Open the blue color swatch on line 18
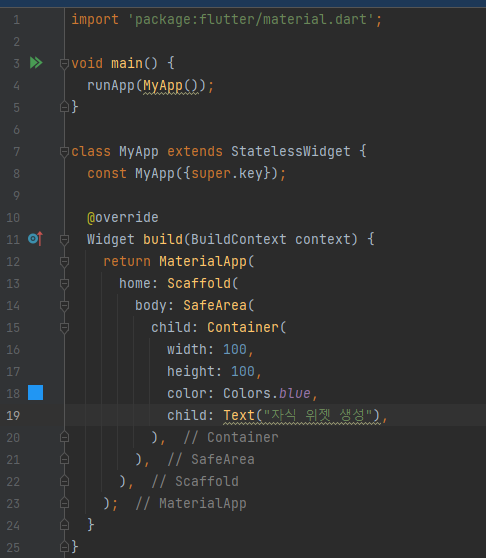486x558 pixels. [36, 393]
